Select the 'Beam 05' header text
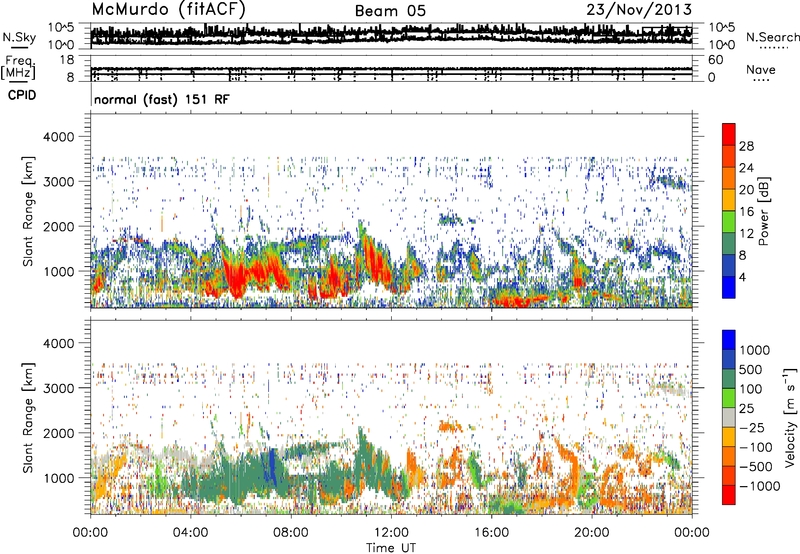This screenshot has width=800, height=554. (x=390, y=11)
